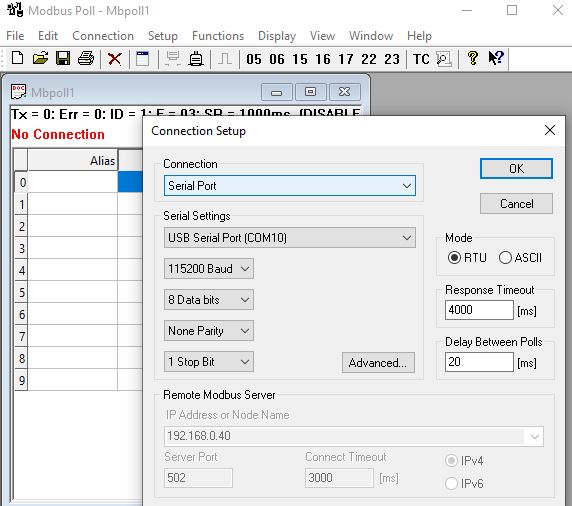The height and width of the screenshot is (506, 572).
Task: Click function 23 read/write registers button
Action: [392, 59]
